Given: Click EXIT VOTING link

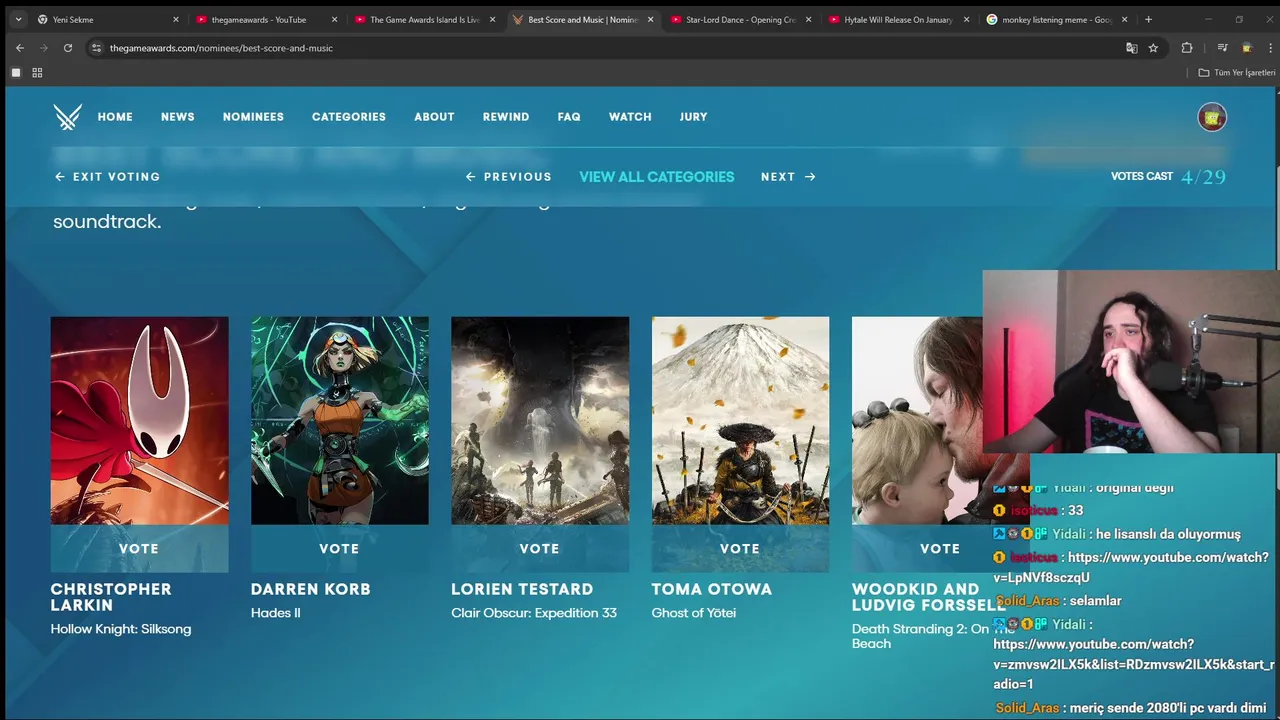Looking at the screenshot, I should pos(107,177).
